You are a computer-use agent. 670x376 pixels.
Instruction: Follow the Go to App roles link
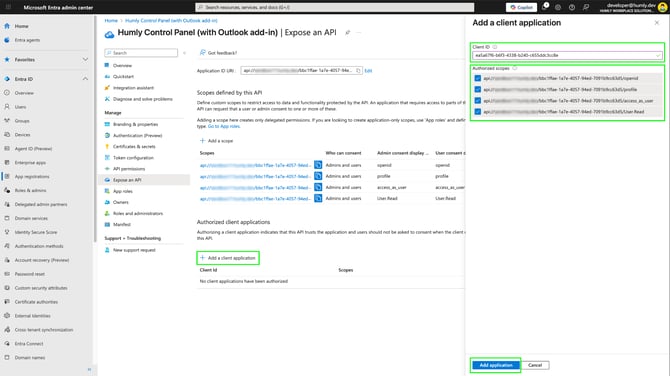tap(224, 126)
